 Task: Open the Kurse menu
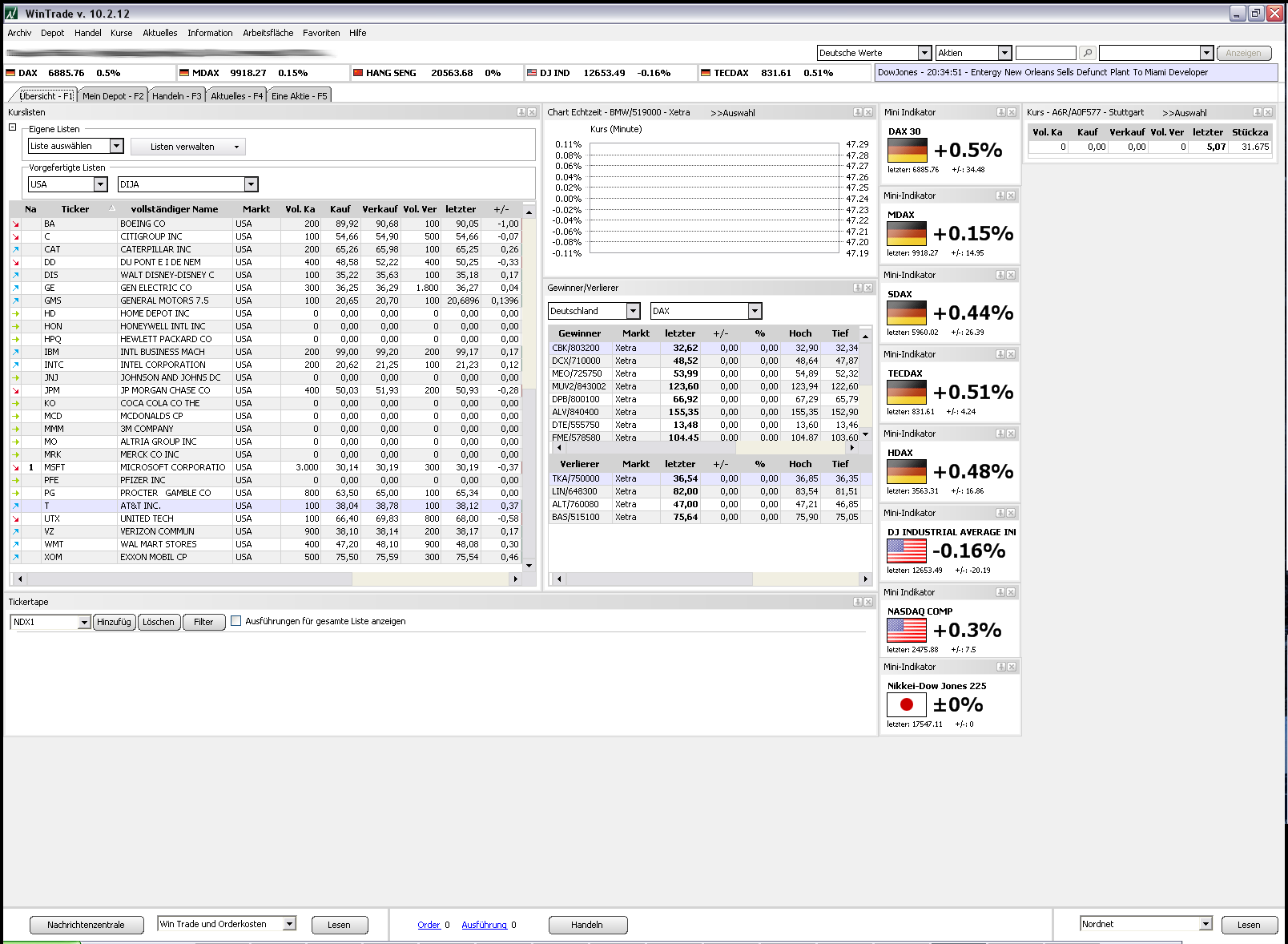click(122, 33)
